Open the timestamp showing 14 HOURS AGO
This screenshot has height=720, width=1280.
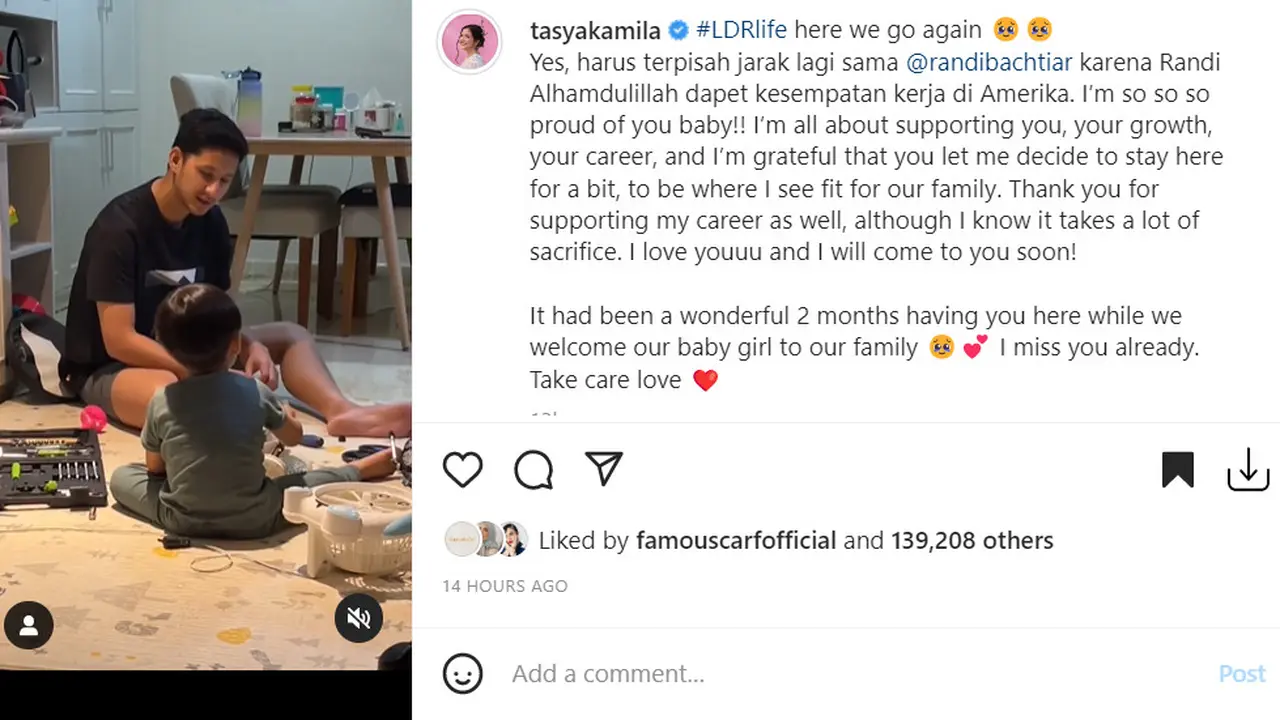[x=505, y=586]
